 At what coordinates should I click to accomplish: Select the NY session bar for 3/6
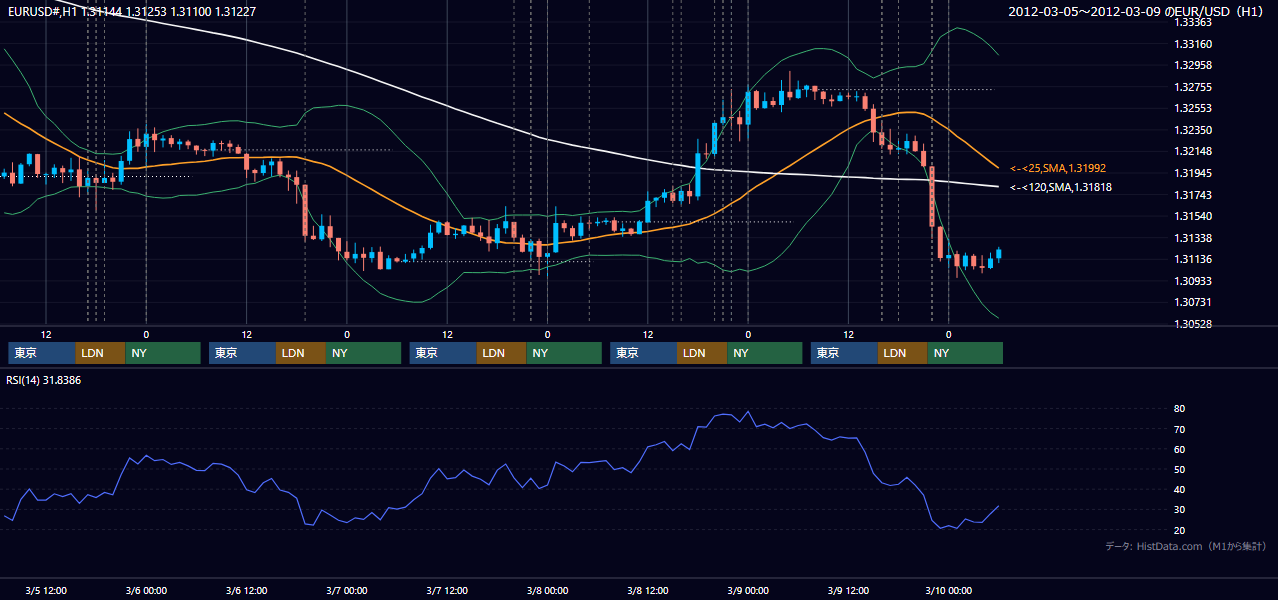[x=364, y=353]
